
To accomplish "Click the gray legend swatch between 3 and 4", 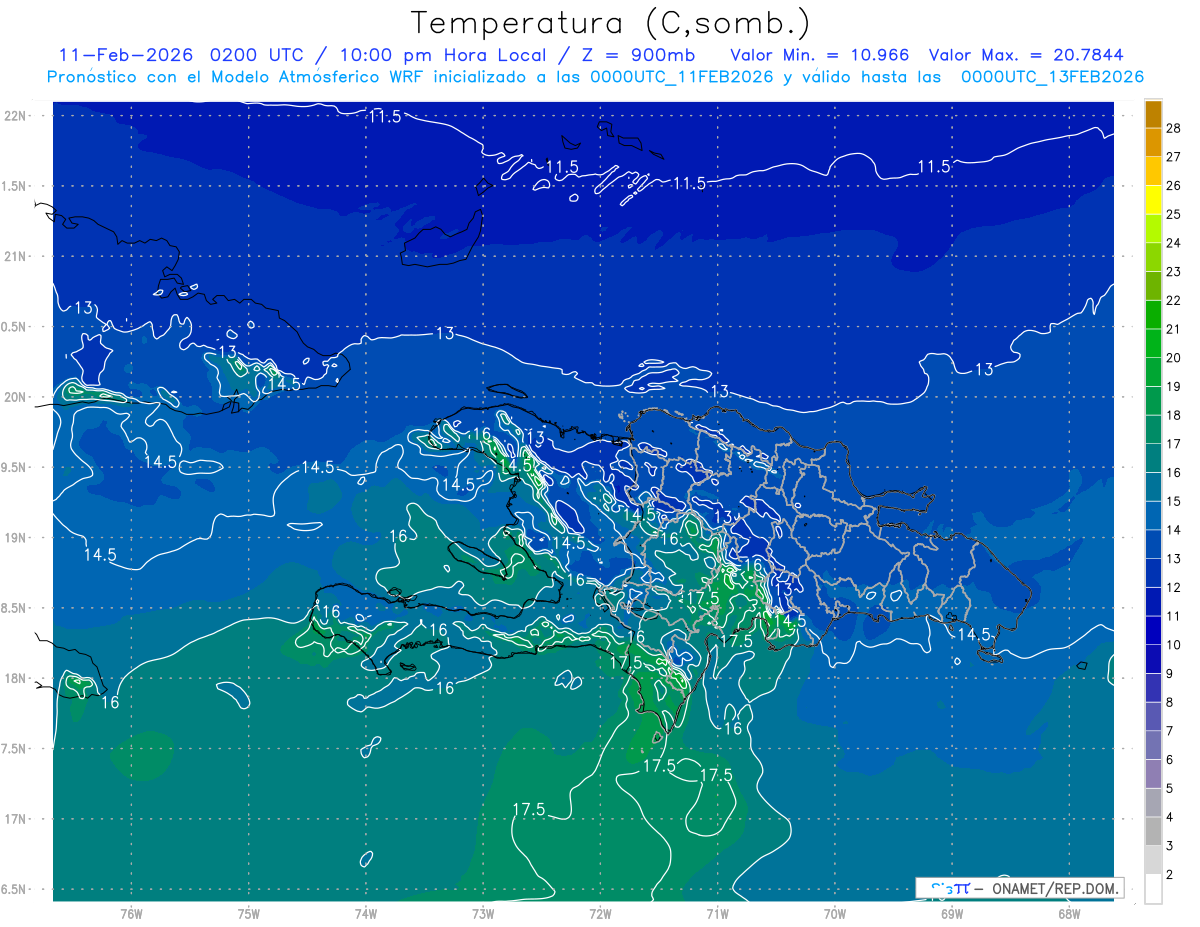I will pyautogui.click(x=1153, y=832).
